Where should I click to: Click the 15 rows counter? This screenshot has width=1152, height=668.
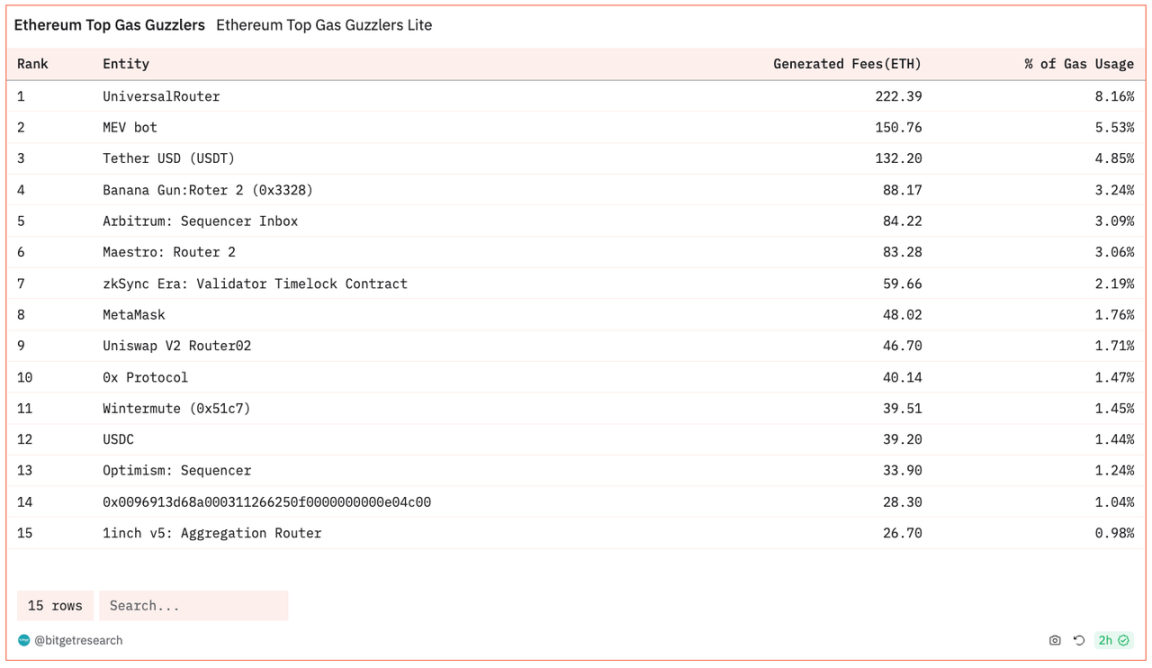[x=55, y=606]
